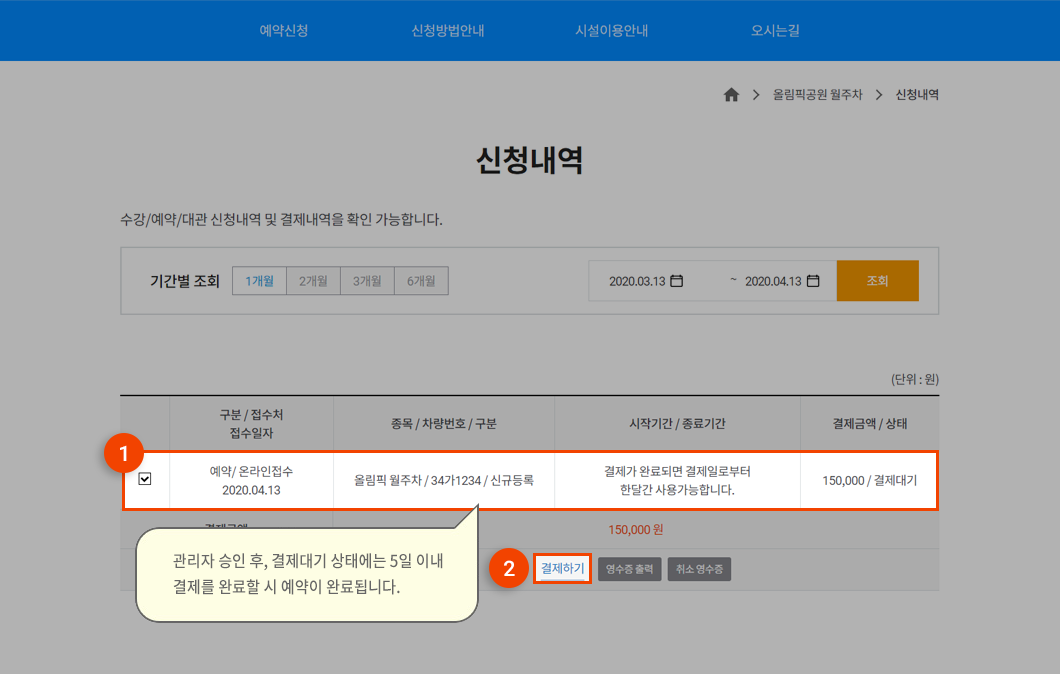
Task: Open the 오시는길 menu
Action: coord(775,30)
